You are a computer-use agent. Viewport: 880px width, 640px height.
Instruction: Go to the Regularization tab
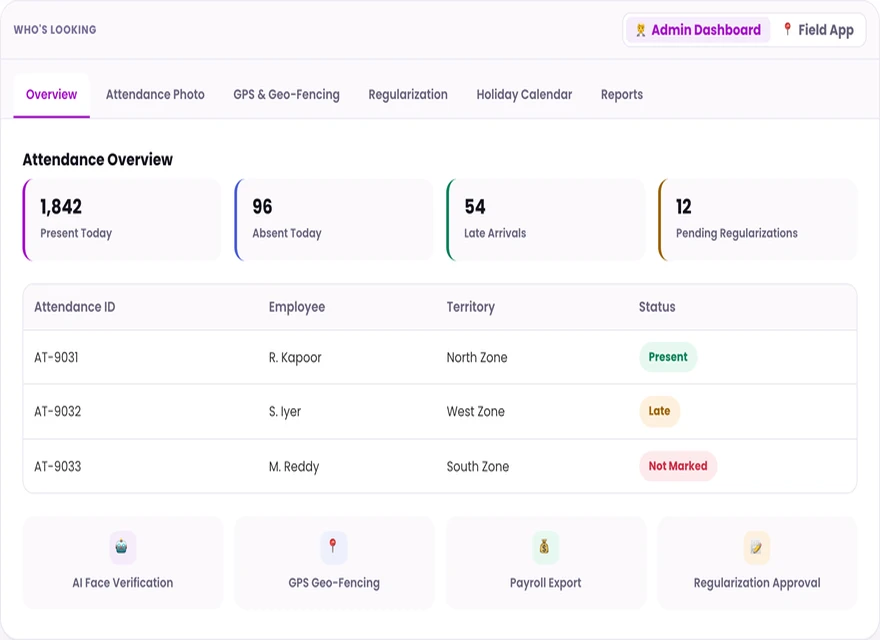click(408, 94)
